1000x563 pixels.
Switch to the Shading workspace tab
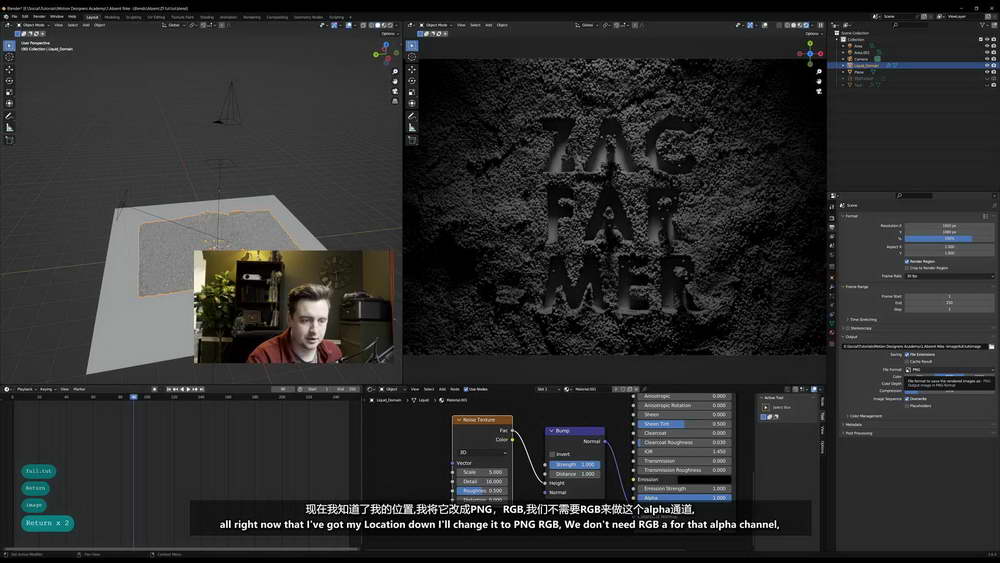pos(207,17)
